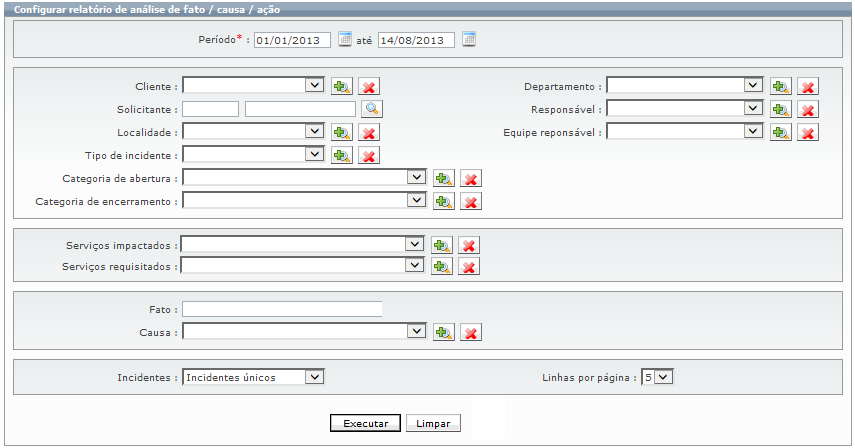This screenshot has width=855, height=448.
Task: Clear Serviços impactados with red X
Action: pos(469,245)
